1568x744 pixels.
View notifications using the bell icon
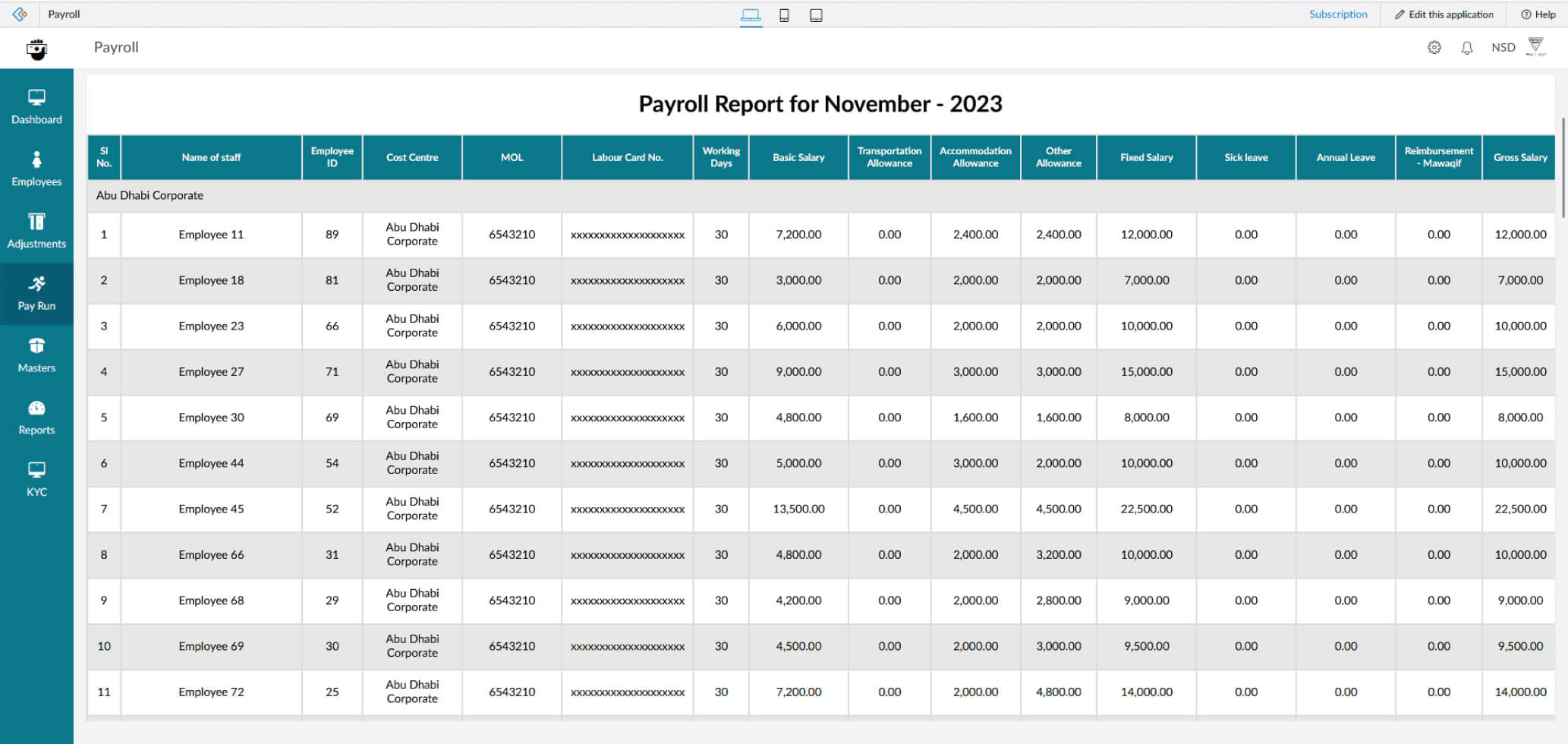[1467, 46]
